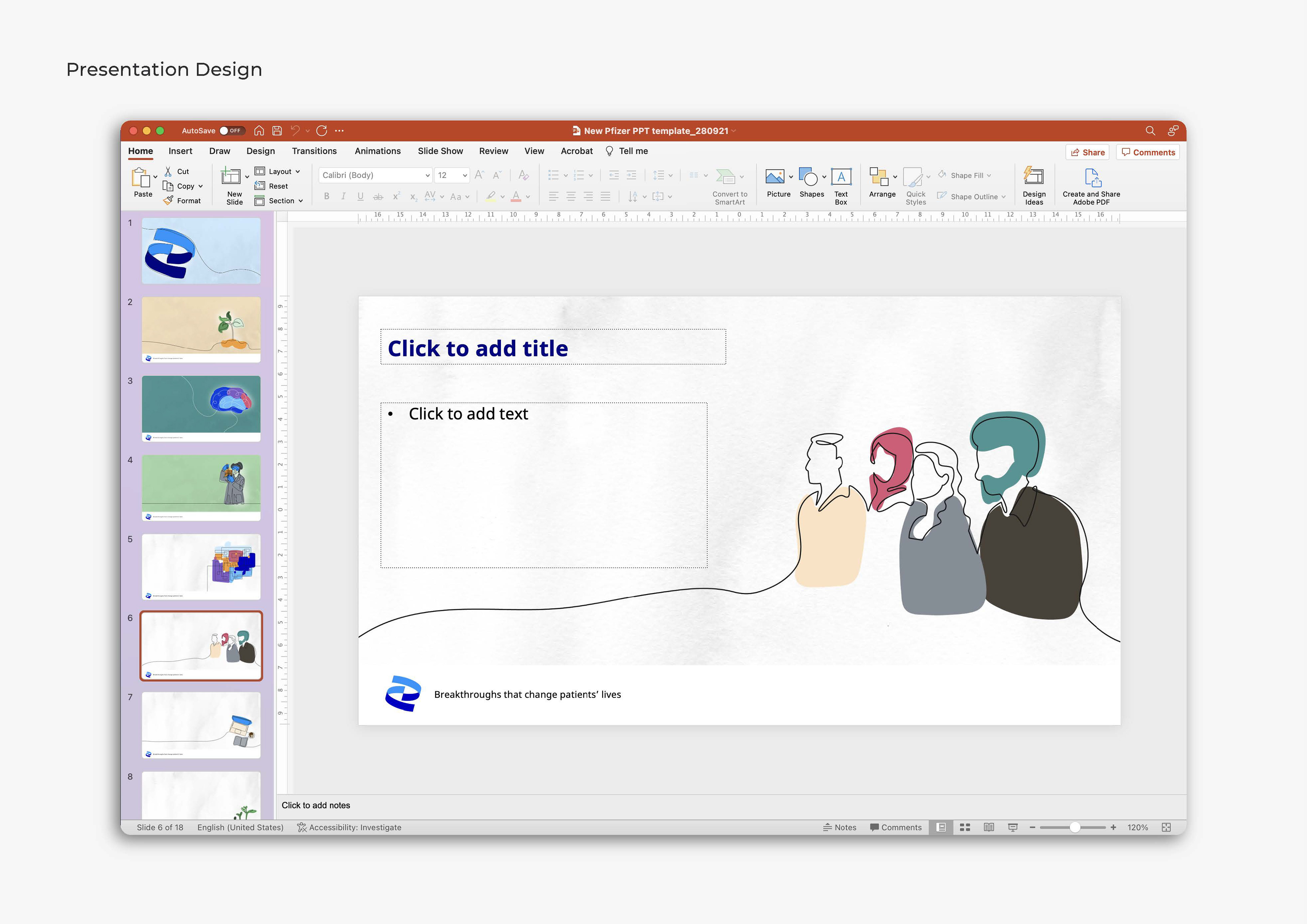The height and width of the screenshot is (924, 1307).
Task: Select slide 3 thumbnail with brain
Action: [201, 408]
